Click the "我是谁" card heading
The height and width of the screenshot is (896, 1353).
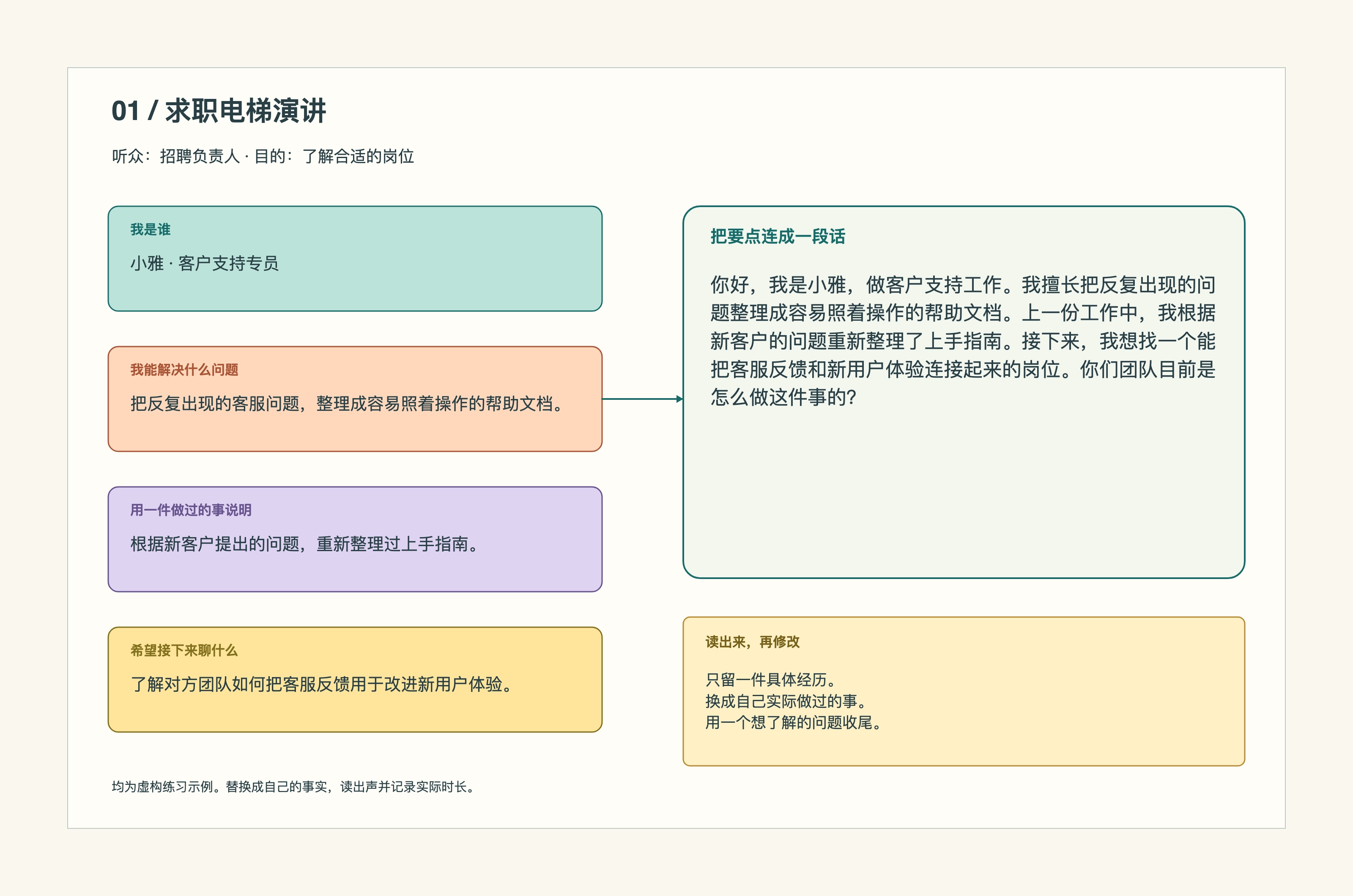pyautogui.click(x=151, y=230)
